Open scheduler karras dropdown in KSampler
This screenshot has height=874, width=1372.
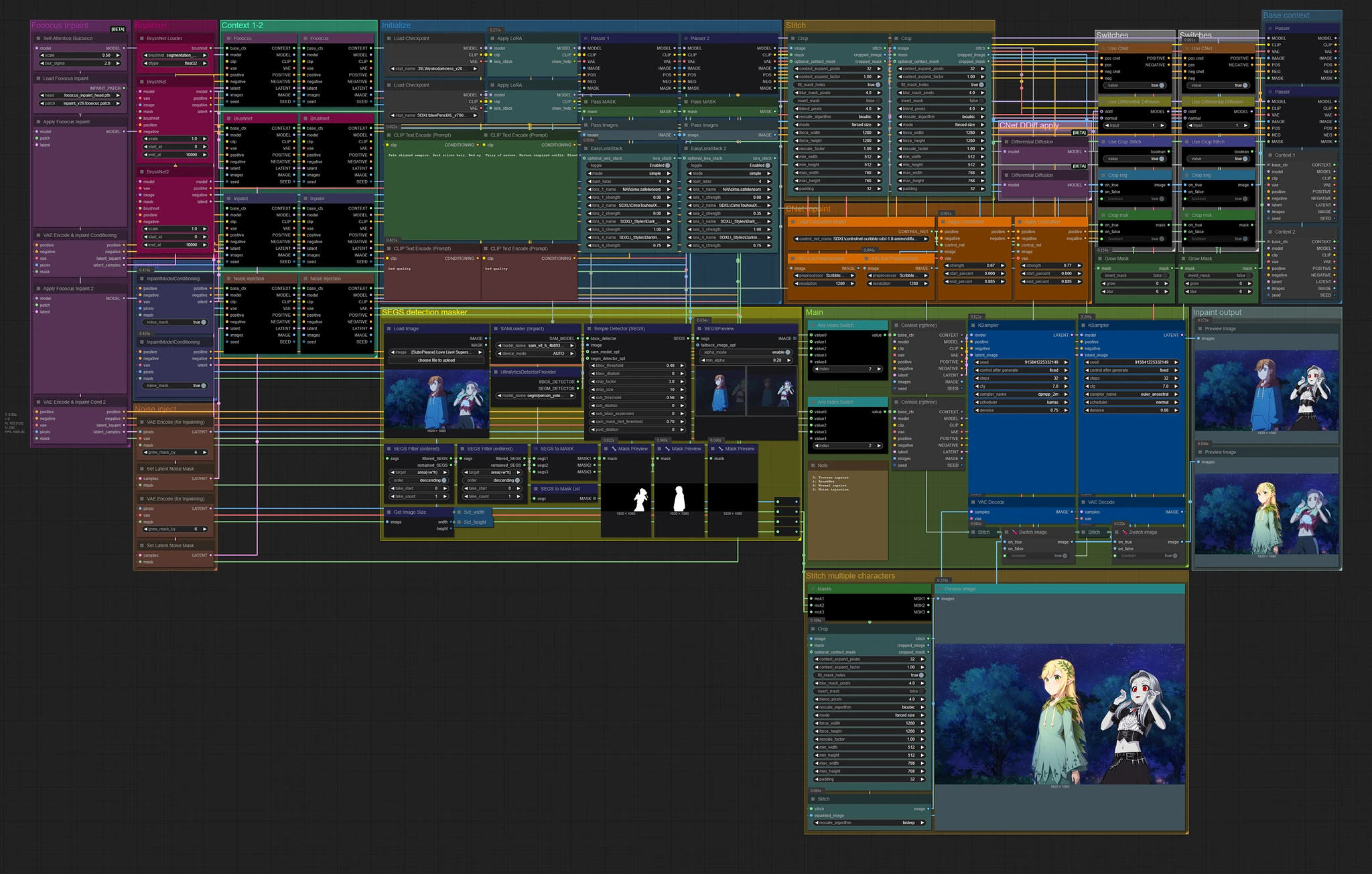click(x=1021, y=403)
